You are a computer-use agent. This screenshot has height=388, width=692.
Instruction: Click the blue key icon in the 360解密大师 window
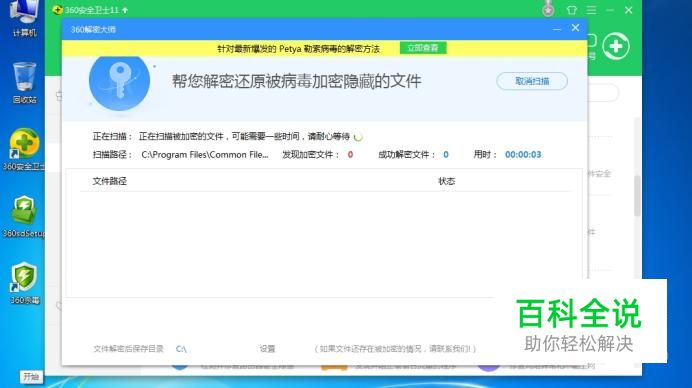click(x=119, y=82)
